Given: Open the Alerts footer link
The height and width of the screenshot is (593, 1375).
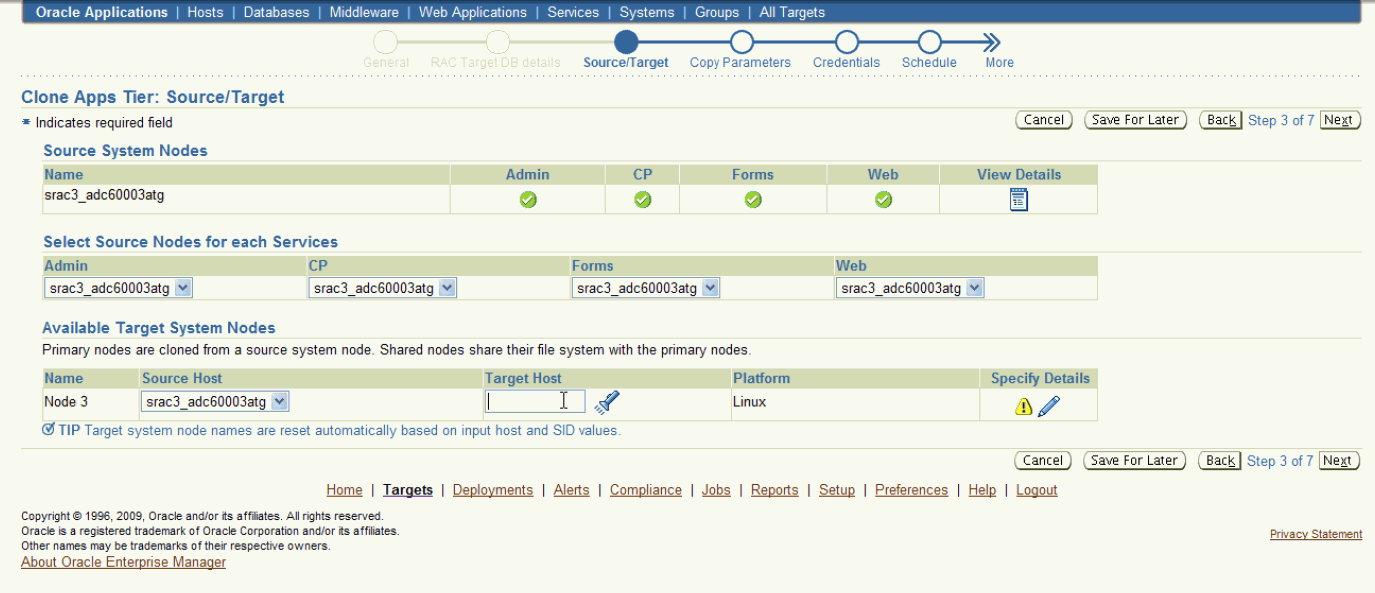Looking at the screenshot, I should point(572,490).
